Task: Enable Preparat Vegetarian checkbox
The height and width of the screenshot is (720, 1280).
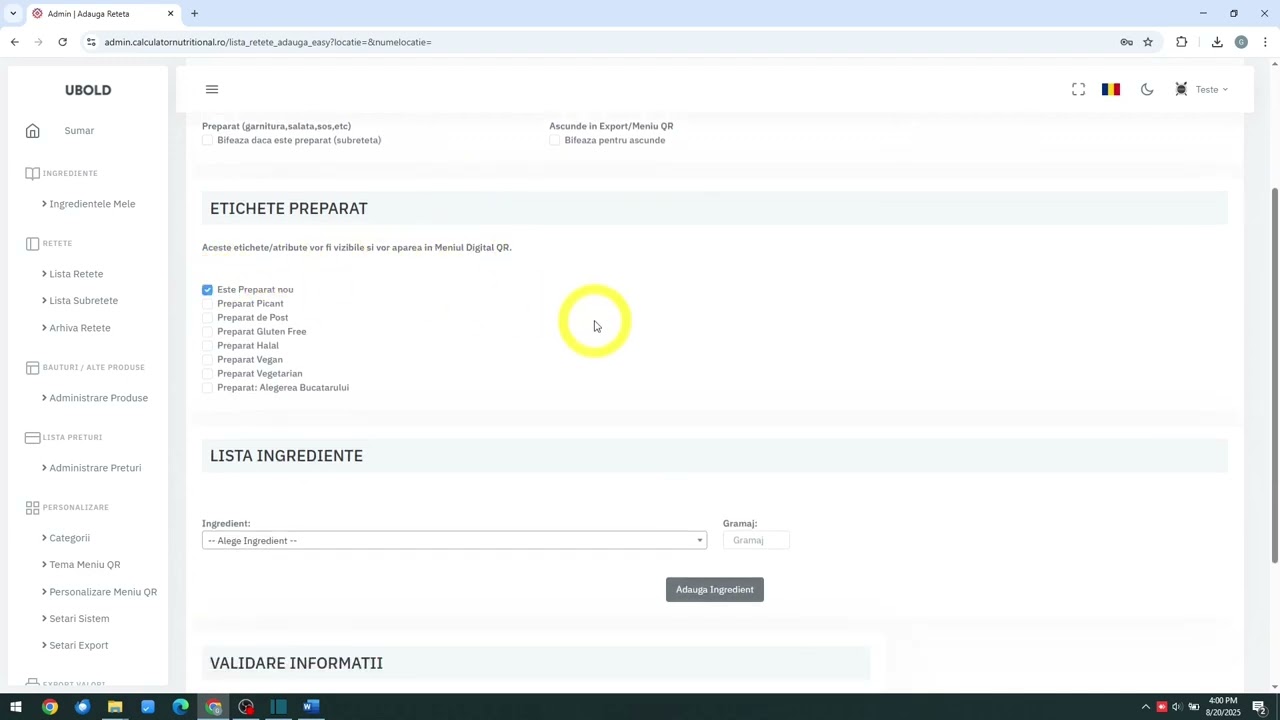Action: pos(207,374)
